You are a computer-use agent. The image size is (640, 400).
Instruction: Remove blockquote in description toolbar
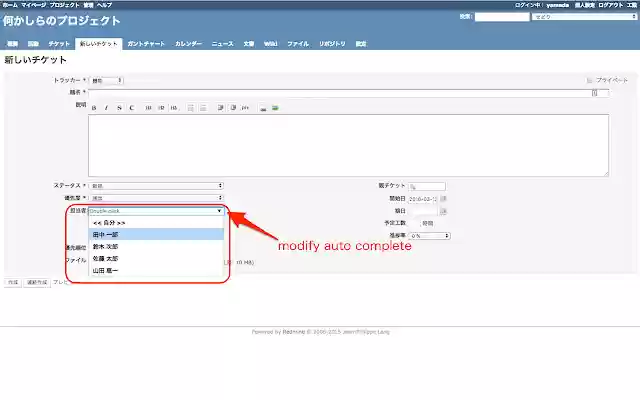233,108
